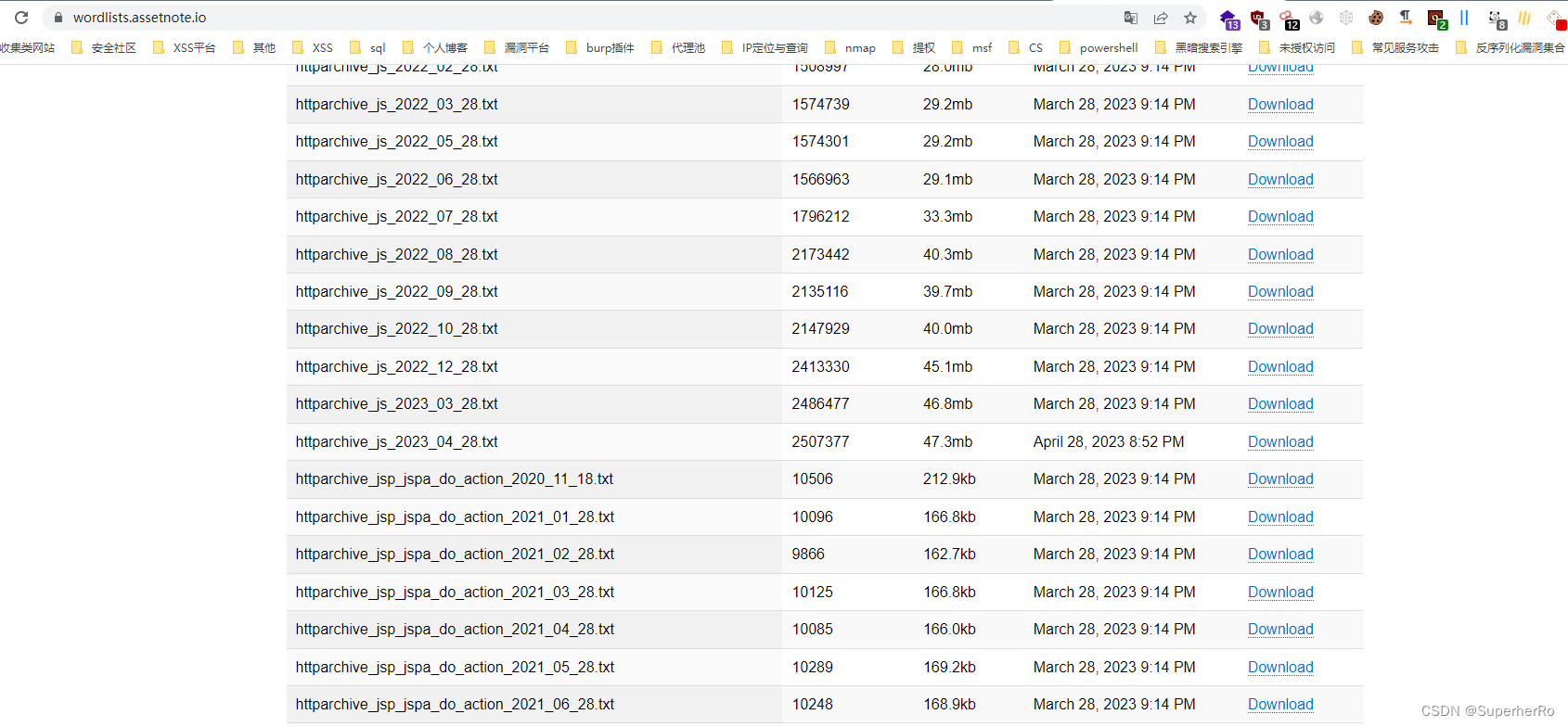Download httparchive_js_2023_03_28.txt

point(1280,404)
